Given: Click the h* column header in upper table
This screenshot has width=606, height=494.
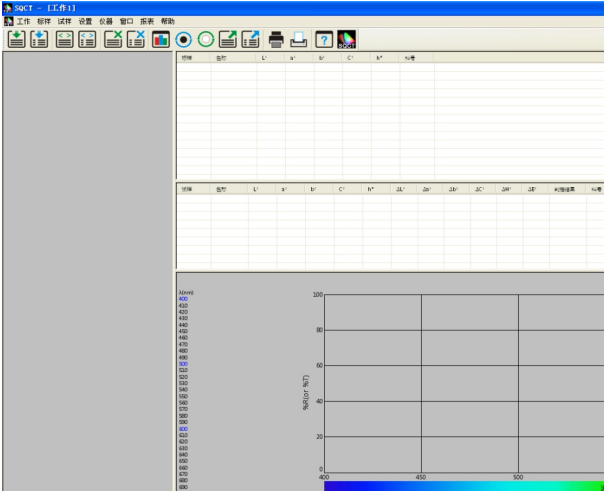Looking at the screenshot, I should coord(379,58).
